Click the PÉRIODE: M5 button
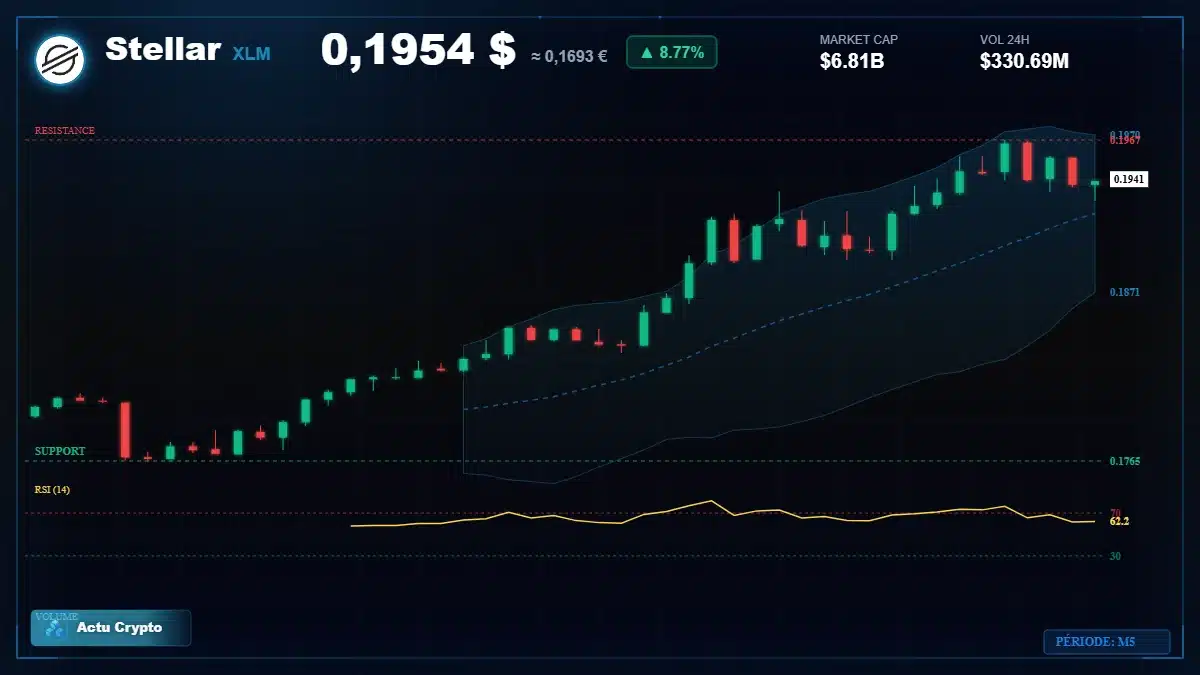The image size is (1200, 675). [x=1106, y=642]
